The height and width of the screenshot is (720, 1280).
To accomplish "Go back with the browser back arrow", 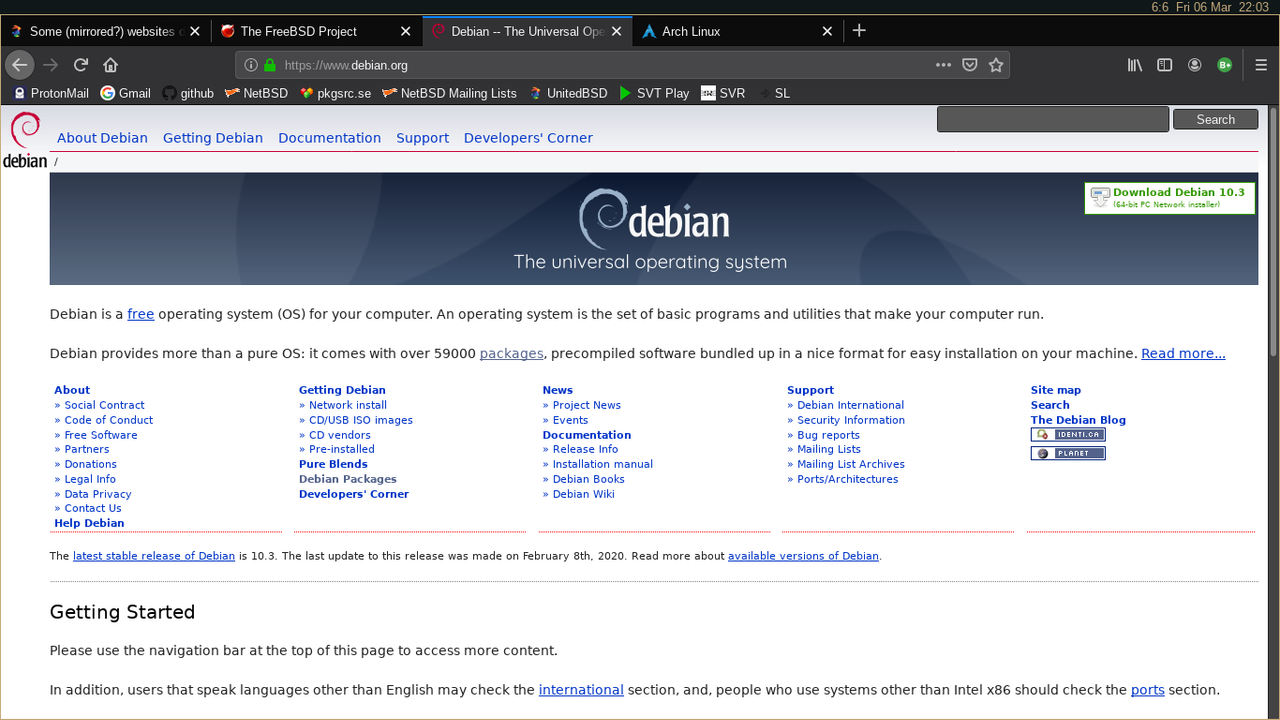I will 20,65.
